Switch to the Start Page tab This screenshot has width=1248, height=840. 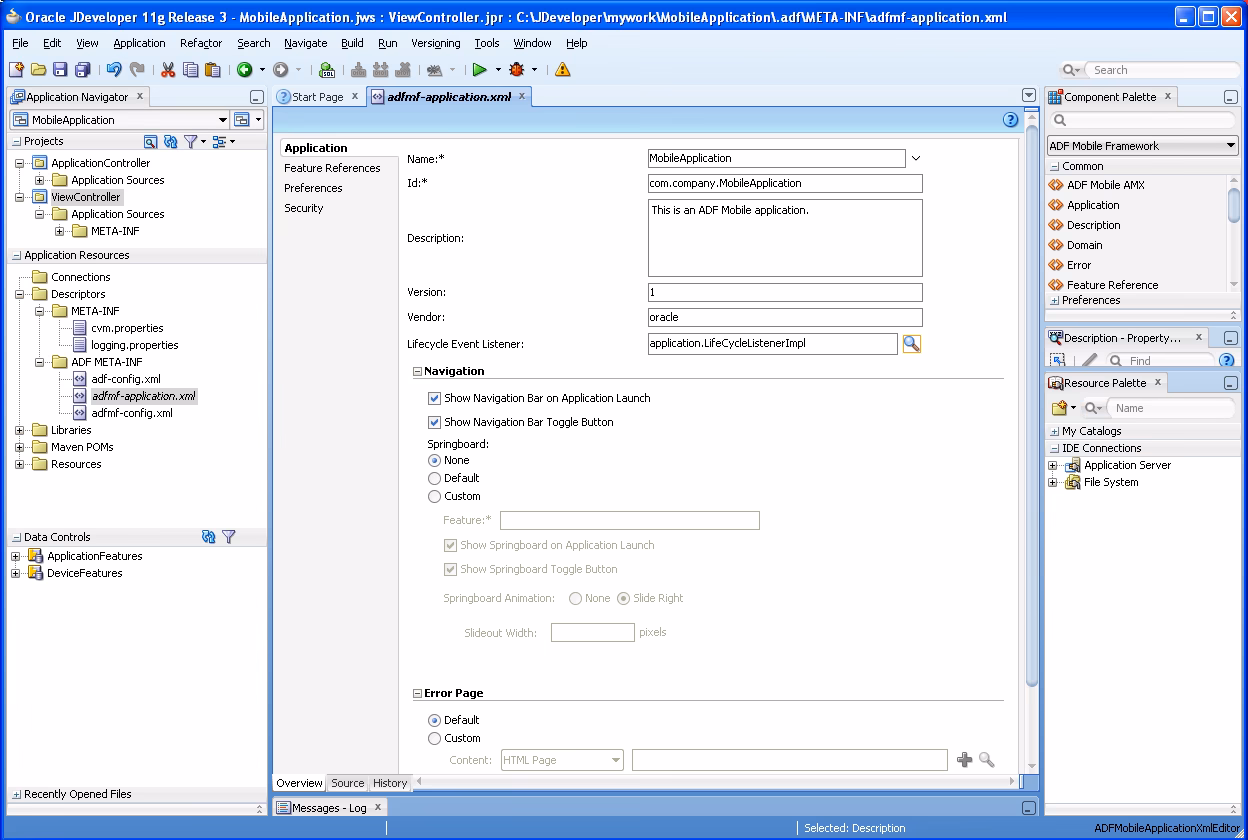point(318,97)
